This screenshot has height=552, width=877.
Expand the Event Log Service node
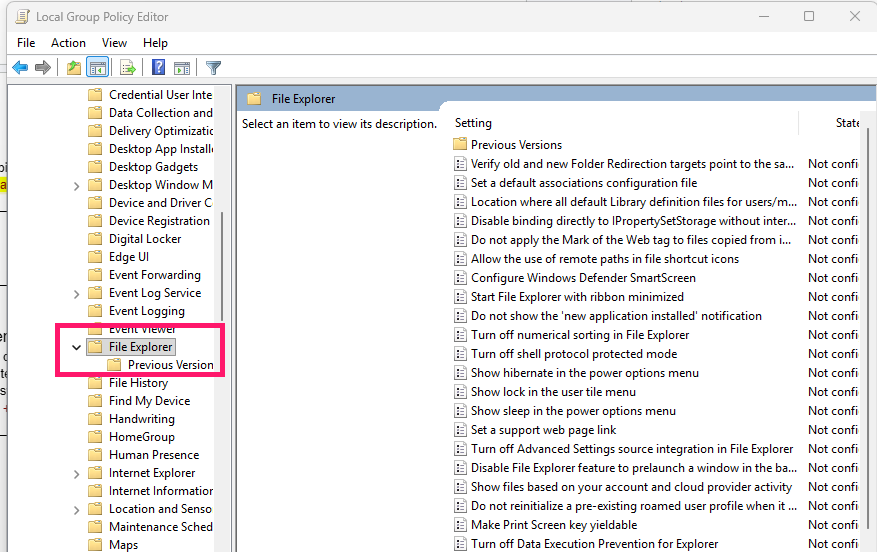point(77,294)
